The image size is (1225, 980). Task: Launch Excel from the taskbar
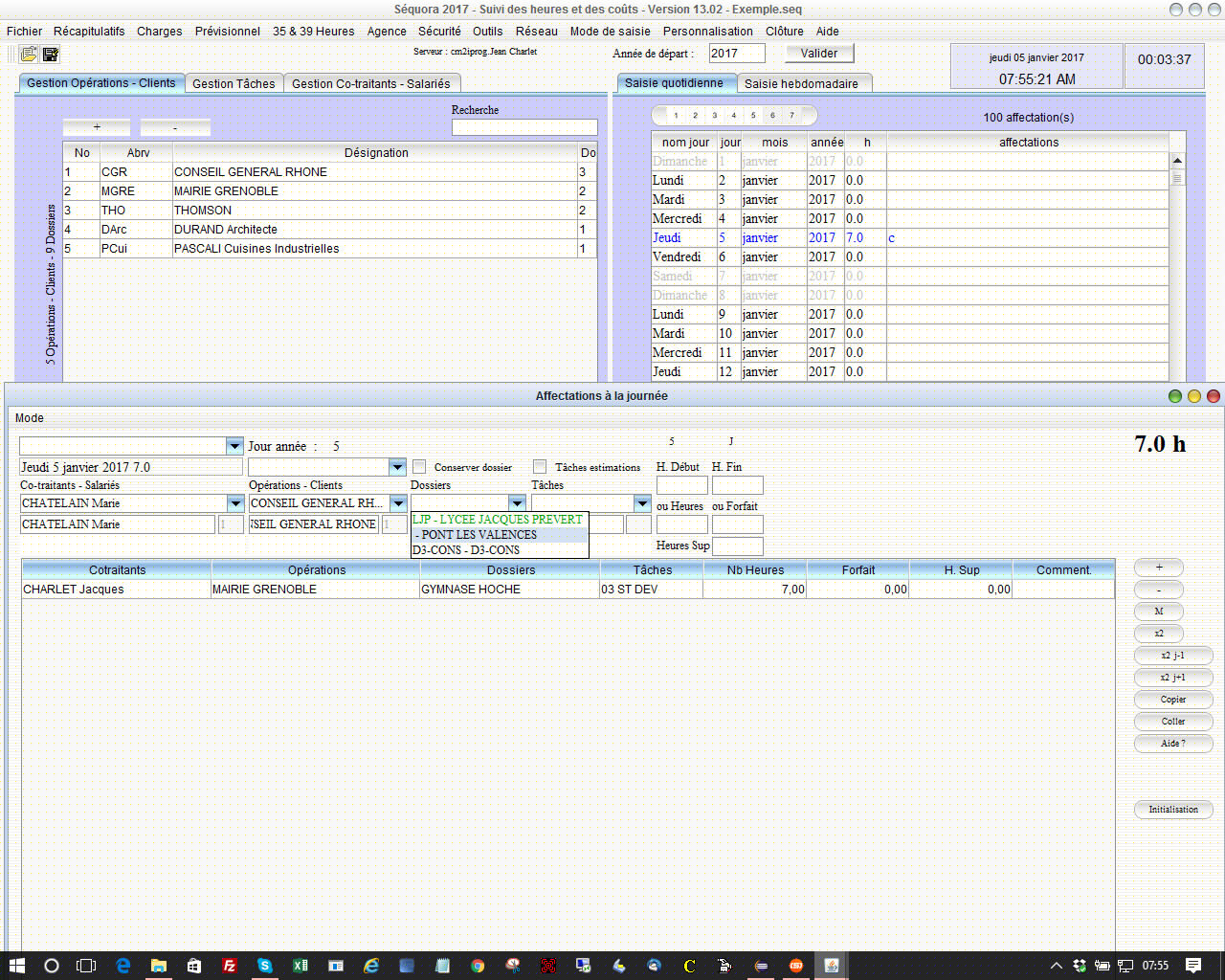pyautogui.click(x=300, y=966)
